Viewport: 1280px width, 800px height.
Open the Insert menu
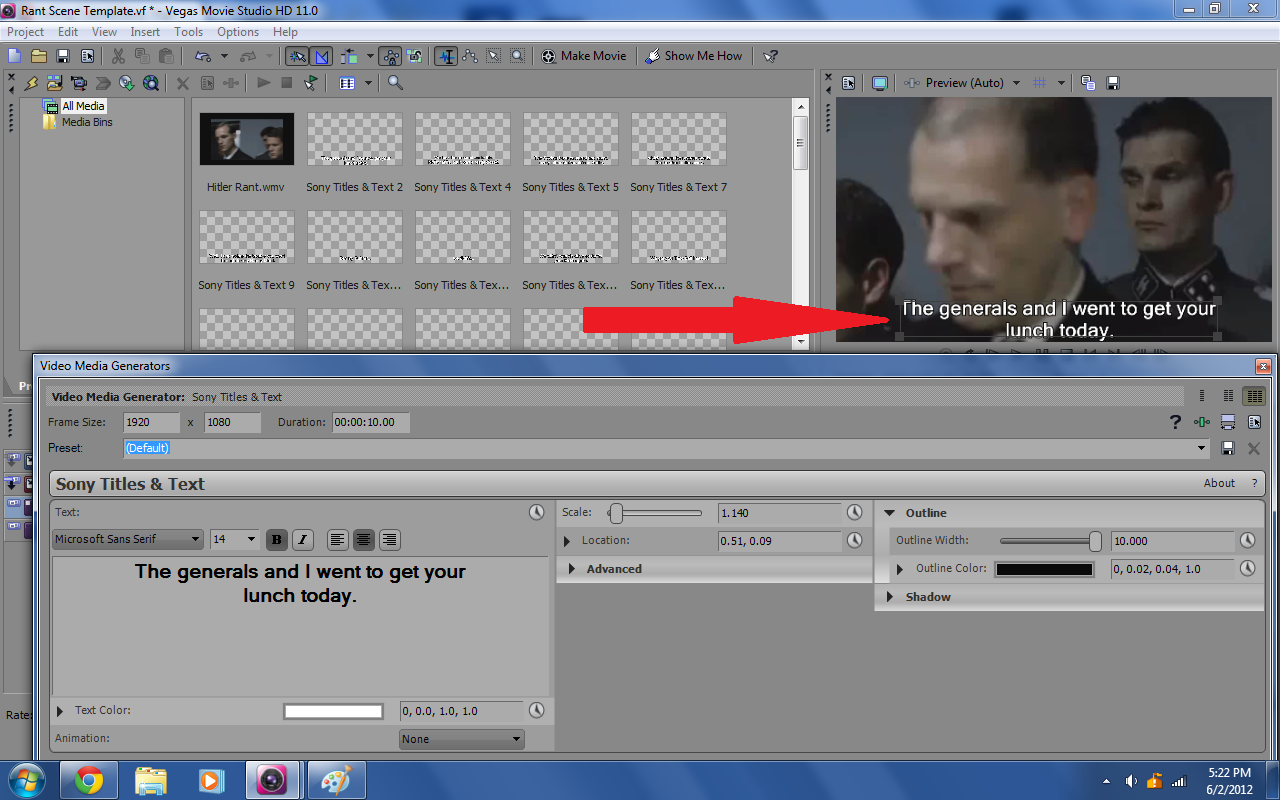click(145, 32)
